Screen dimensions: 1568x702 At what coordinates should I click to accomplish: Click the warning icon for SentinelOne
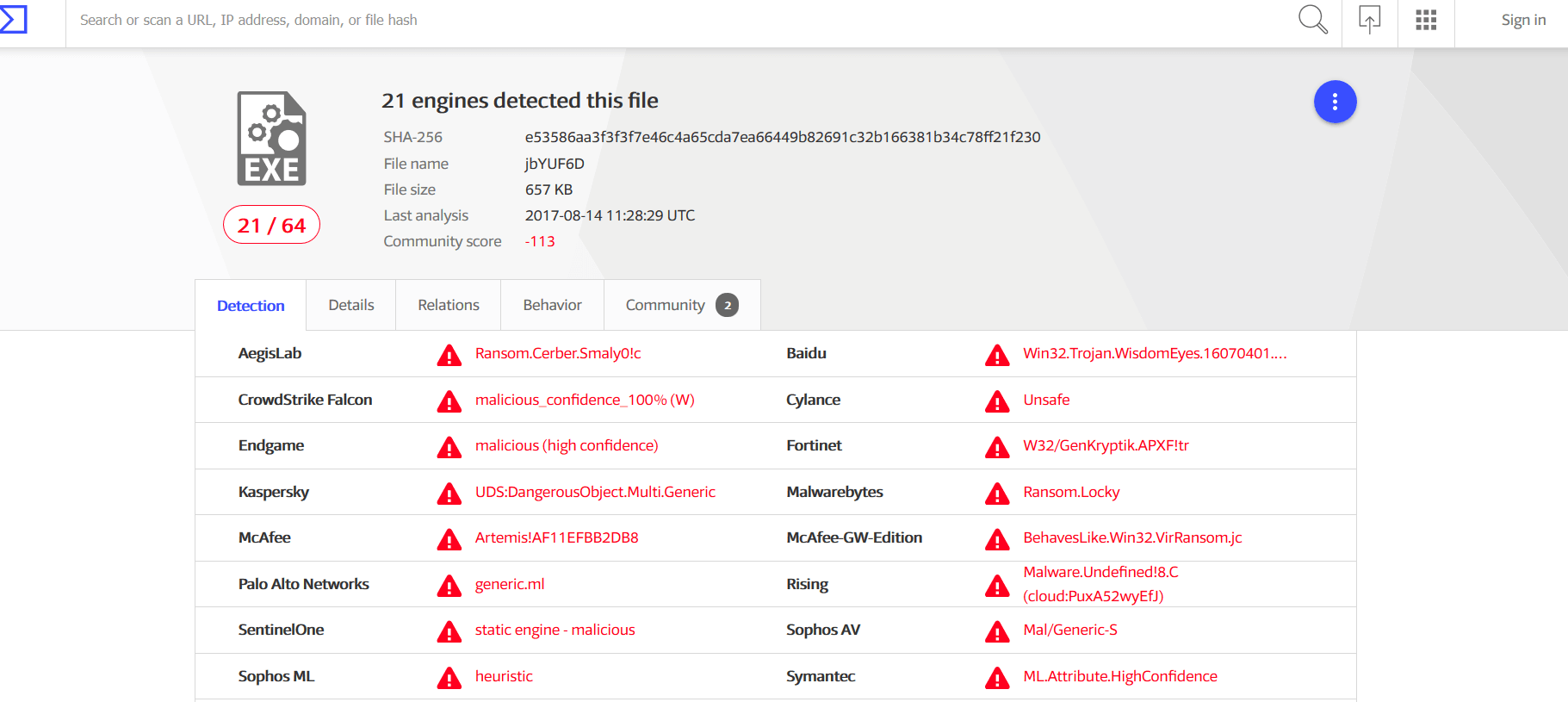pos(449,631)
